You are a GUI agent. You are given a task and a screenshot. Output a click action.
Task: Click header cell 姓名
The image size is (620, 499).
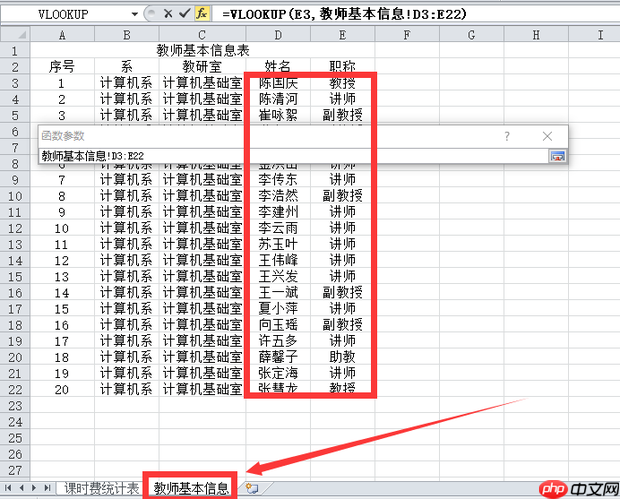pyautogui.click(x=278, y=66)
